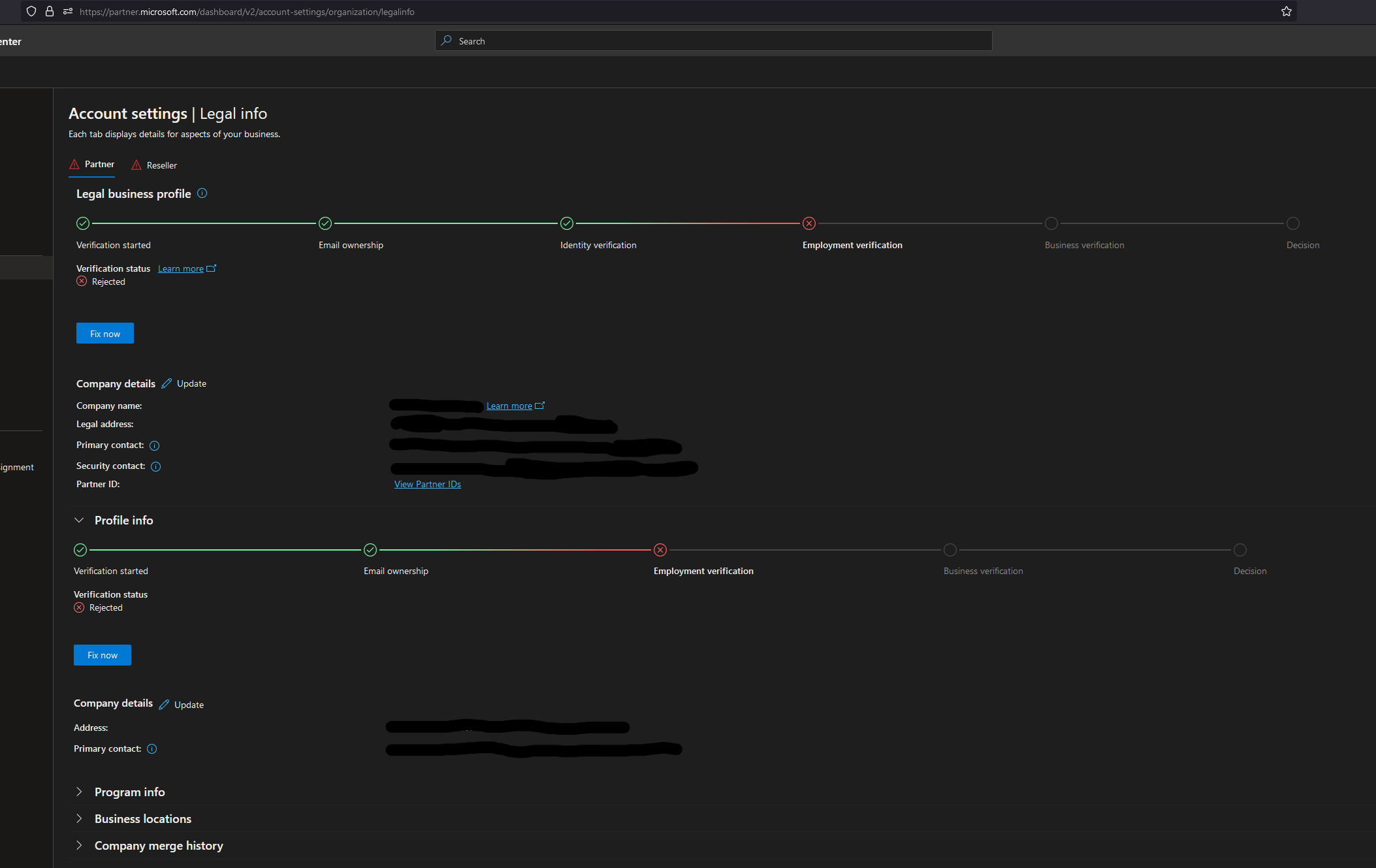Click the bookmark star icon in address bar
This screenshot has width=1376, height=868.
(x=1287, y=11)
